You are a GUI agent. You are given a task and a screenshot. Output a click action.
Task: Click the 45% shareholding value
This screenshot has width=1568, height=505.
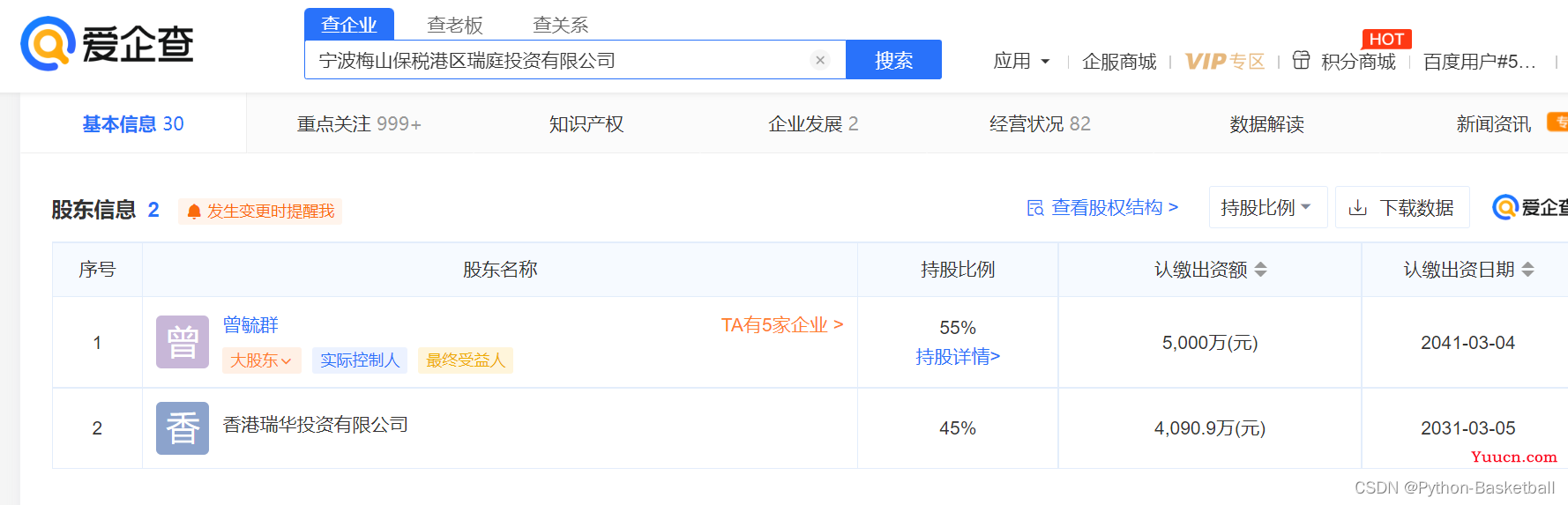pos(958,428)
